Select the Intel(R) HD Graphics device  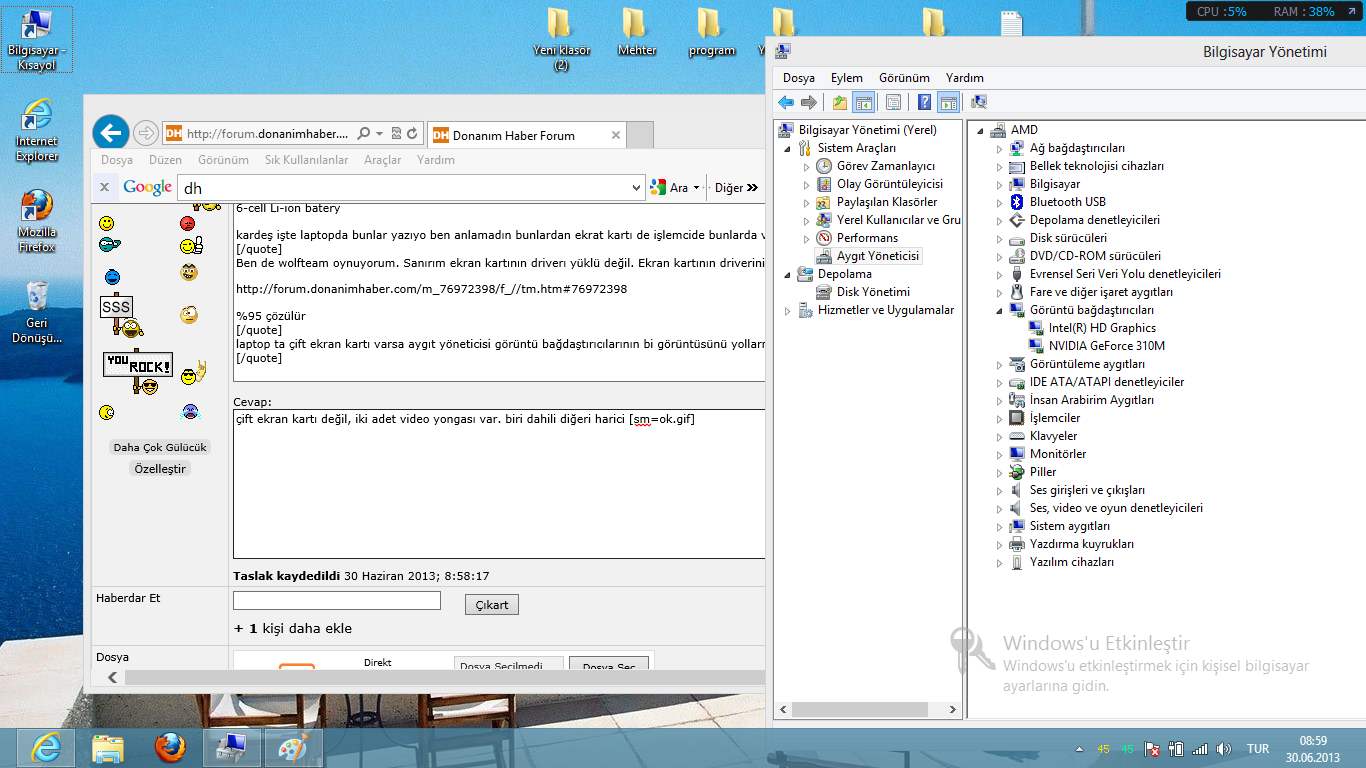click(1102, 328)
